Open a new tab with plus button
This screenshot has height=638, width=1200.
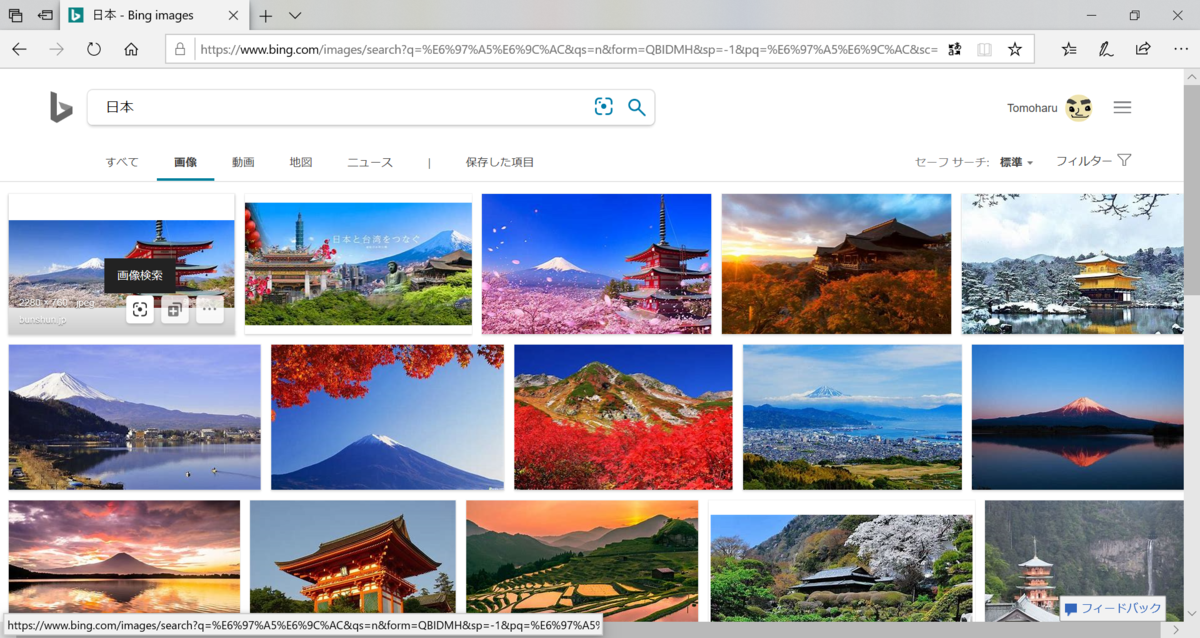click(x=265, y=16)
